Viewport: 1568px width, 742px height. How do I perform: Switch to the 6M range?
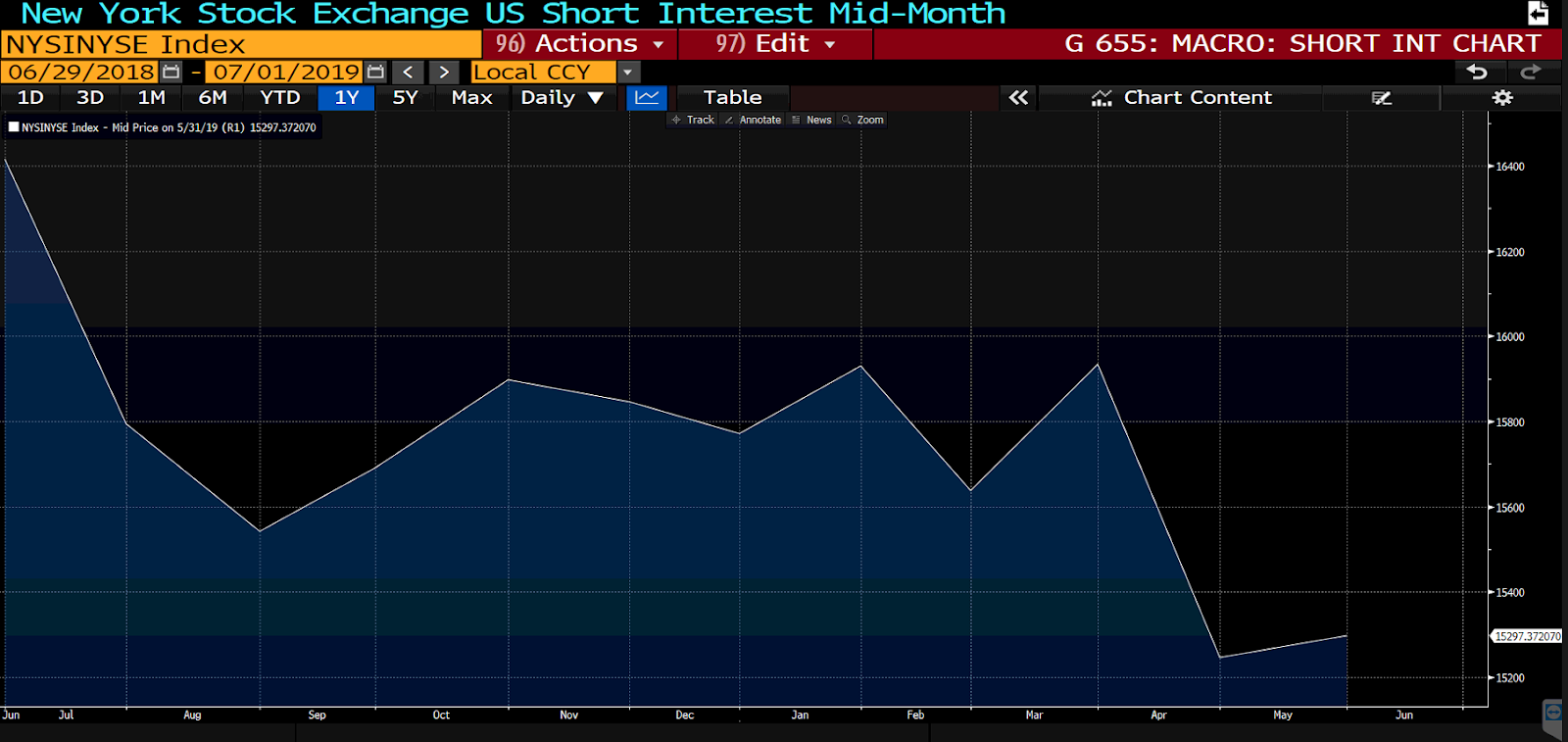(213, 97)
